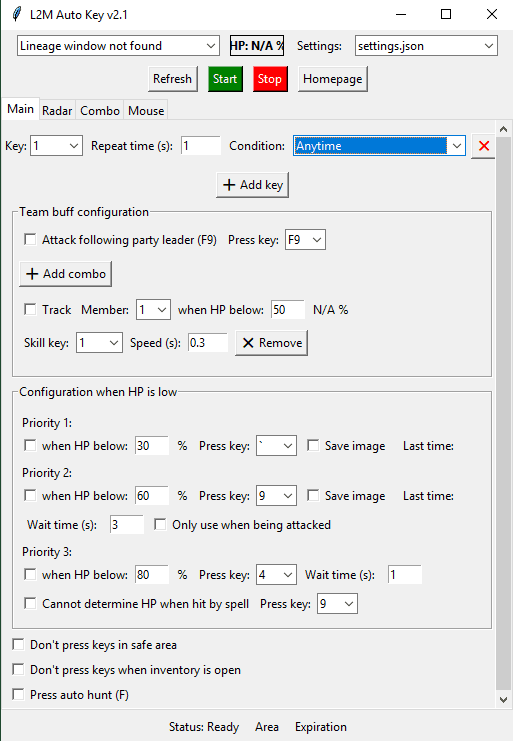Expand the settings.json dropdown
The image size is (513, 741).
click(x=426, y=46)
